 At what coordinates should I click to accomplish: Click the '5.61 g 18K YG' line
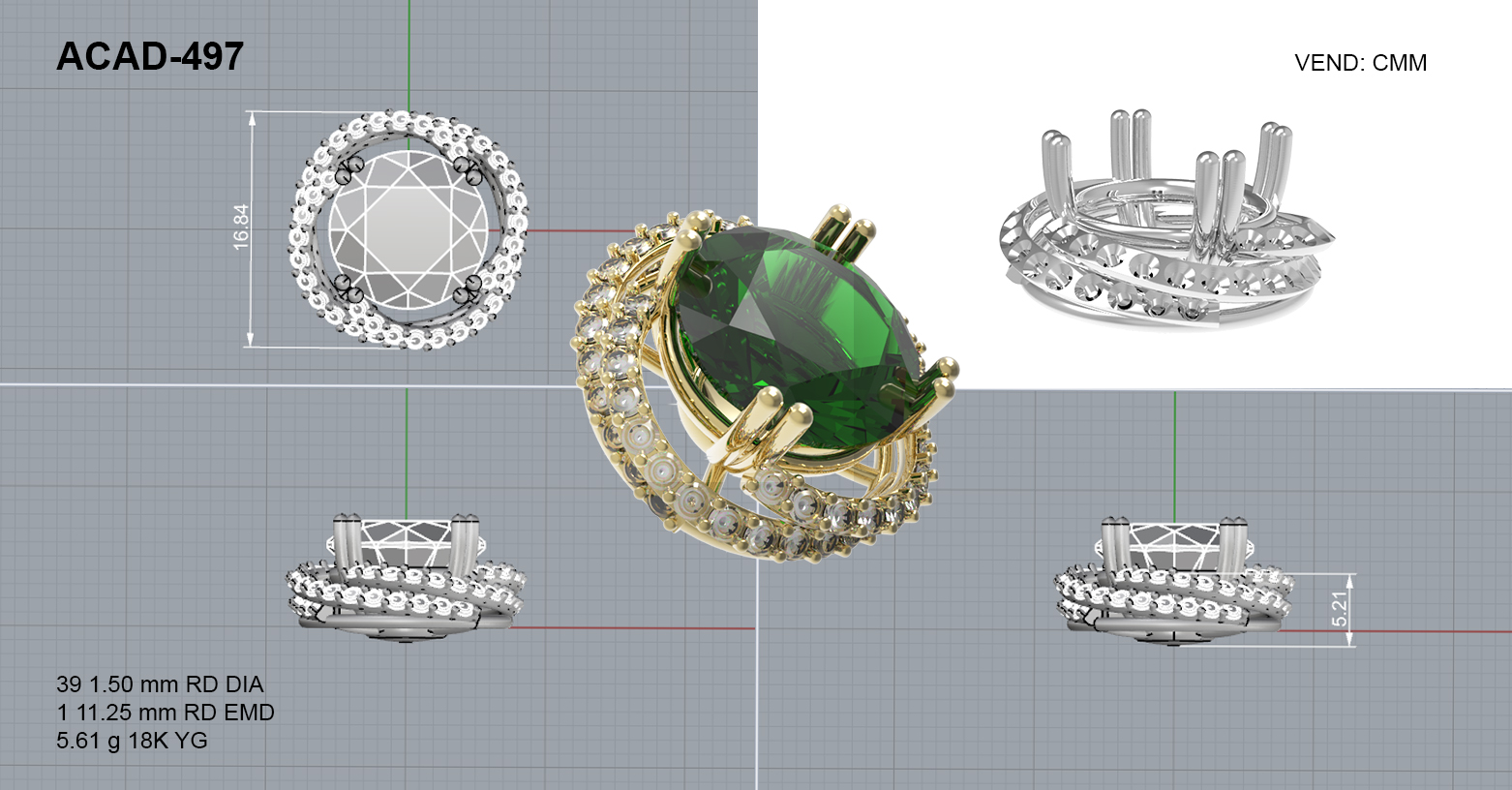[132, 741]
